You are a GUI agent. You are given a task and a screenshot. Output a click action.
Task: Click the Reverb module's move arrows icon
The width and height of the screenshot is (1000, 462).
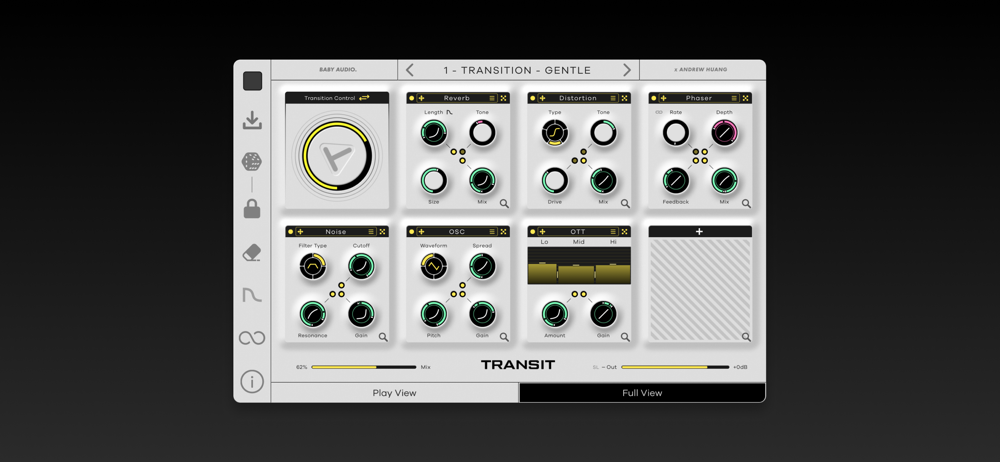(421, 98)
